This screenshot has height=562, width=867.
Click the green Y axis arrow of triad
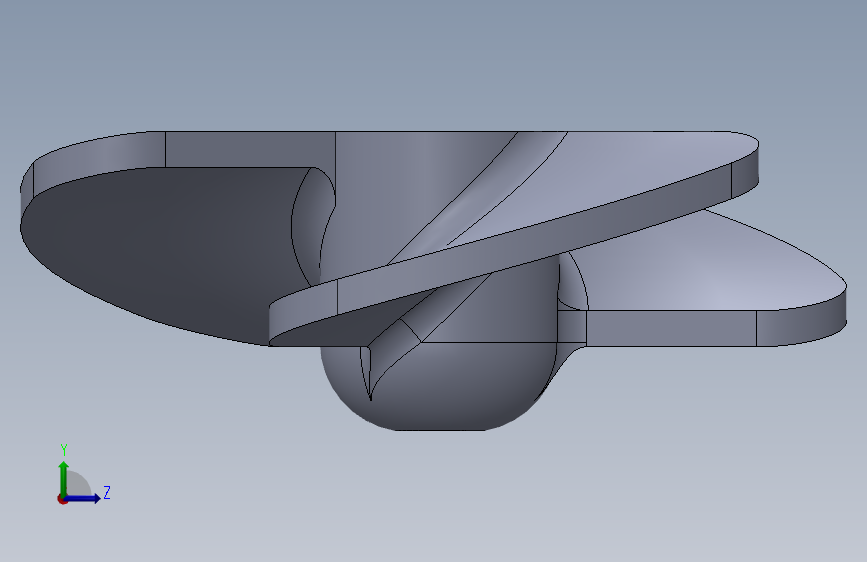pos(64,478)
